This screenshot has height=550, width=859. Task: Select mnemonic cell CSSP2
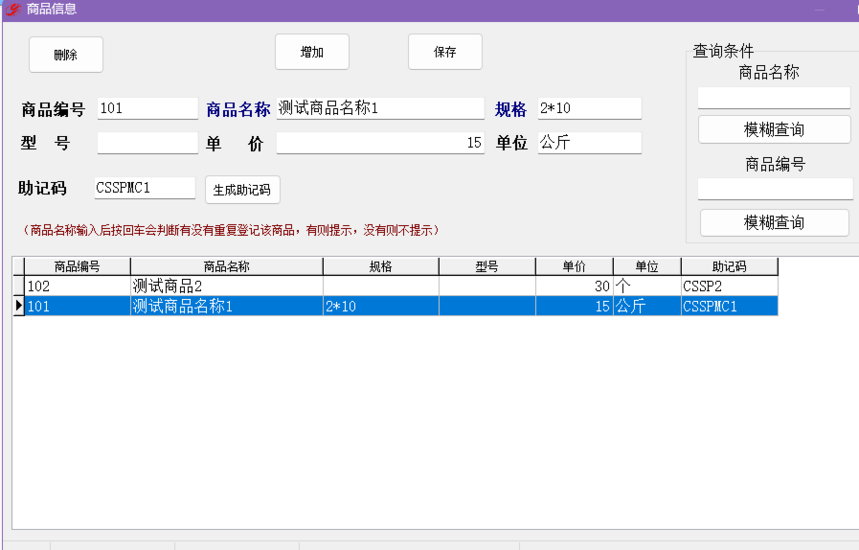coord(729,286)
